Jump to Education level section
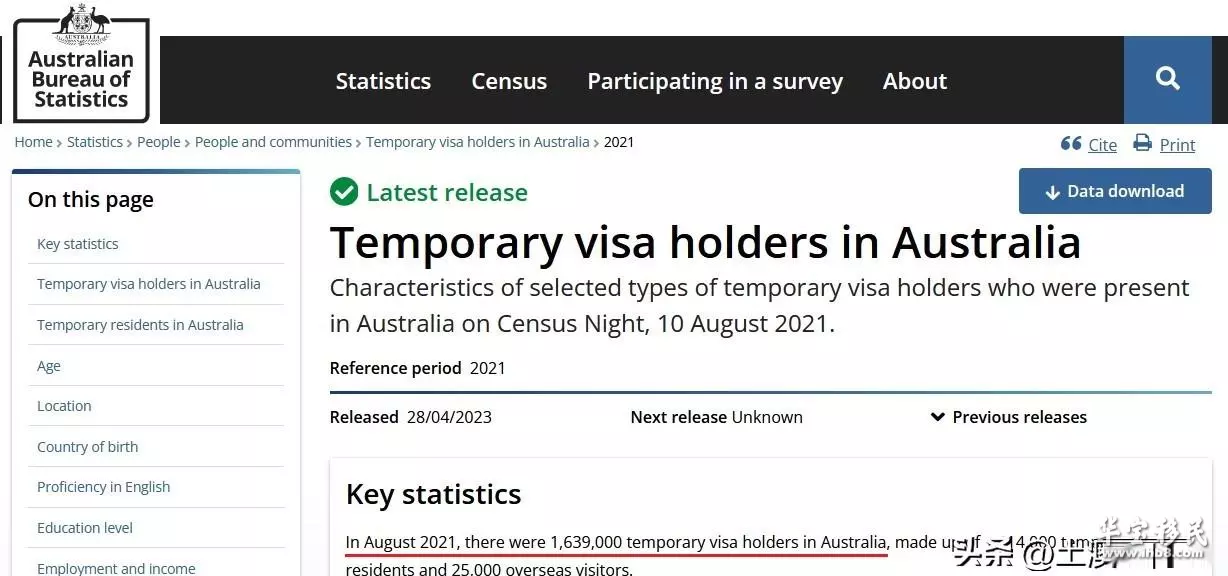Screen dimensions: 1228x576 click(x=84, y=528)
